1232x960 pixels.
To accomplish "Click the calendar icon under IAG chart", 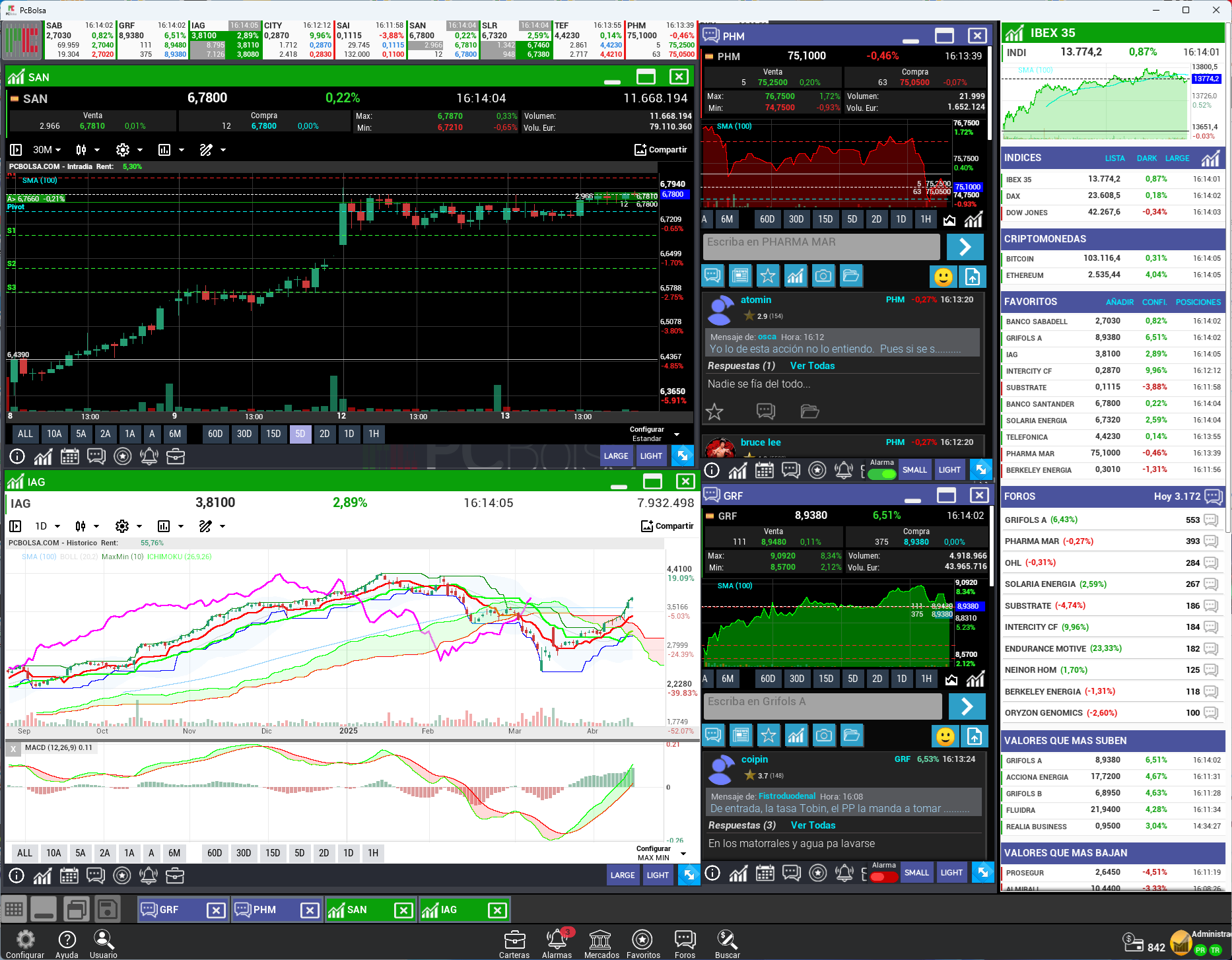I will pos(69,875).
